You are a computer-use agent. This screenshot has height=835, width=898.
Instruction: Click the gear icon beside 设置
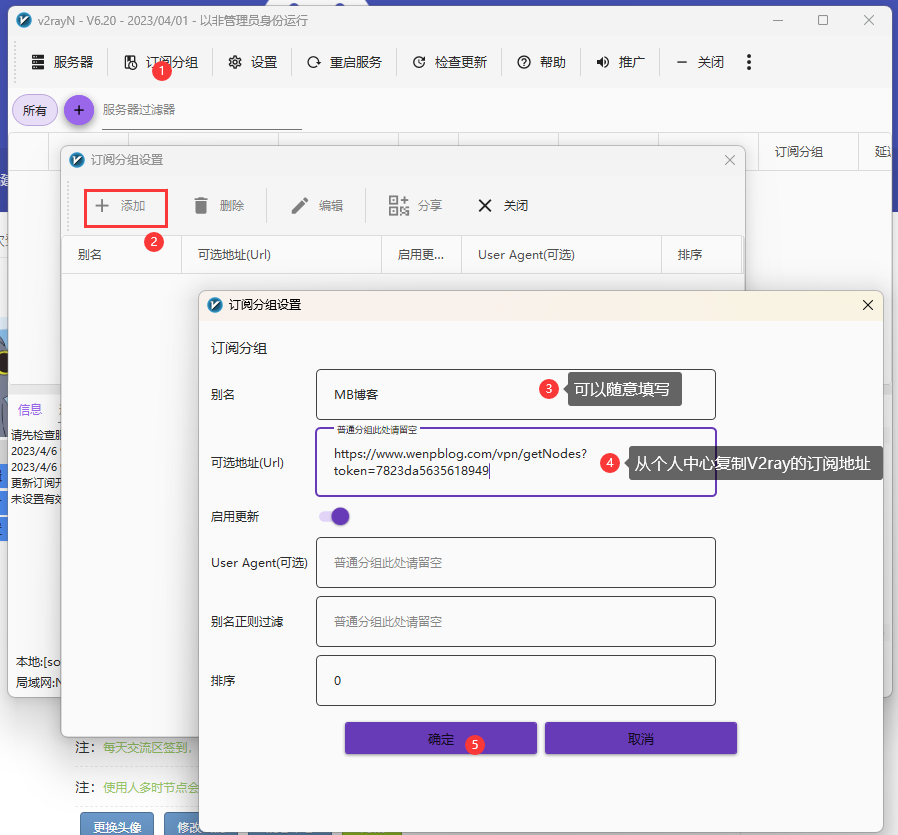coord(235,62)
